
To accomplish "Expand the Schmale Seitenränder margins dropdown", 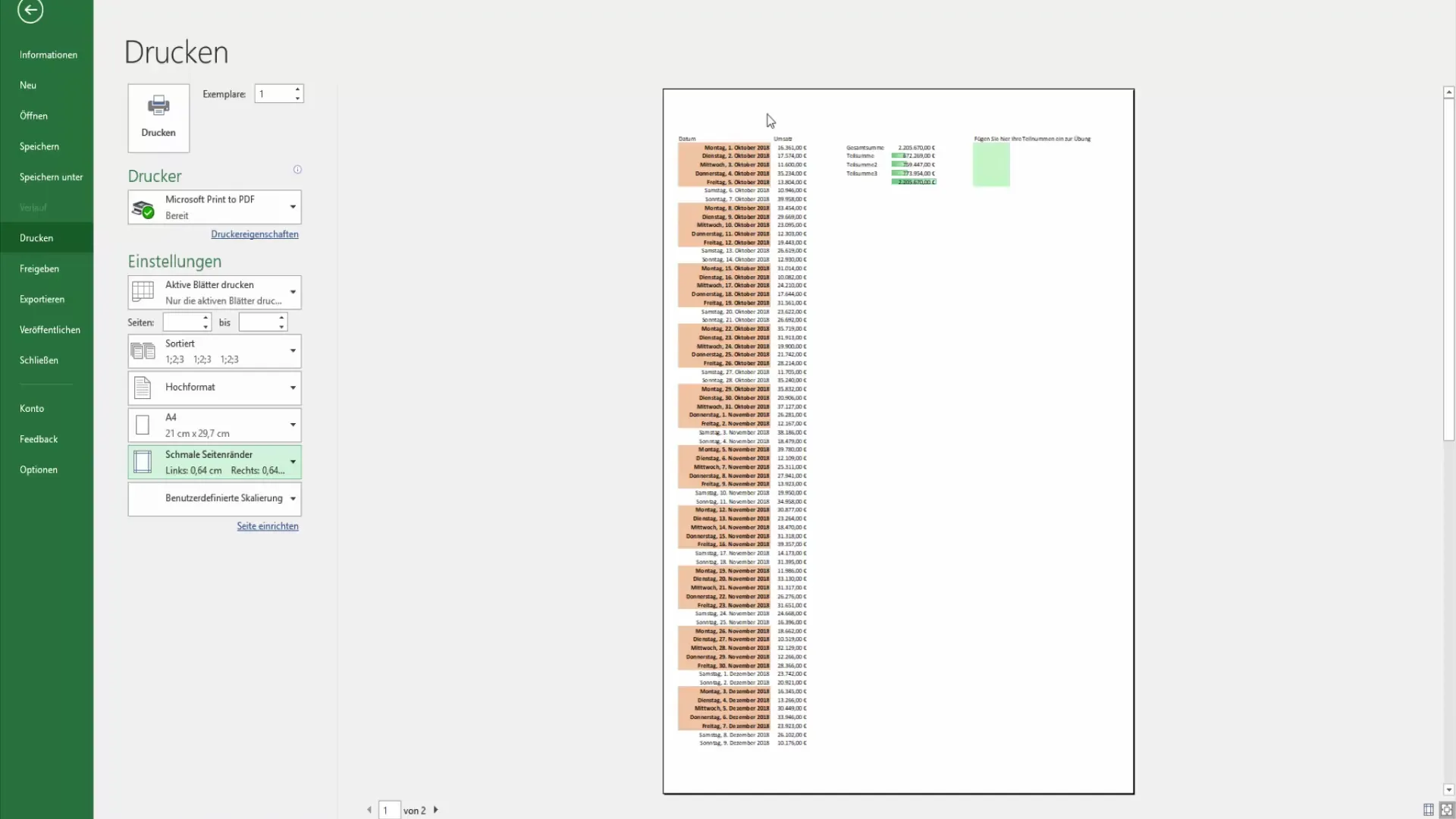I will pyautogui.click(x=293, y=462).
